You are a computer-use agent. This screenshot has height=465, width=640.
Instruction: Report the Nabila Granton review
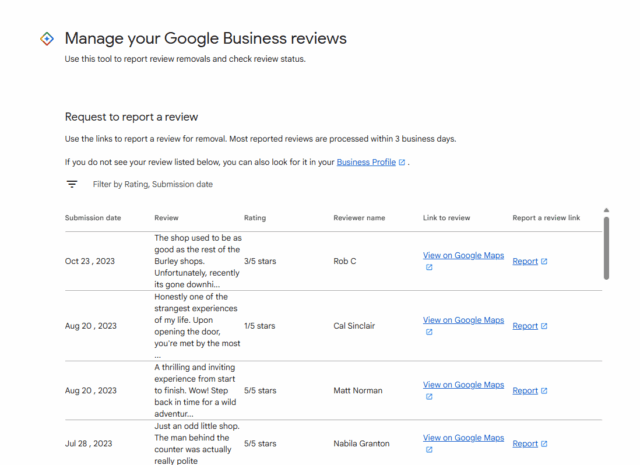click(525, 444)
